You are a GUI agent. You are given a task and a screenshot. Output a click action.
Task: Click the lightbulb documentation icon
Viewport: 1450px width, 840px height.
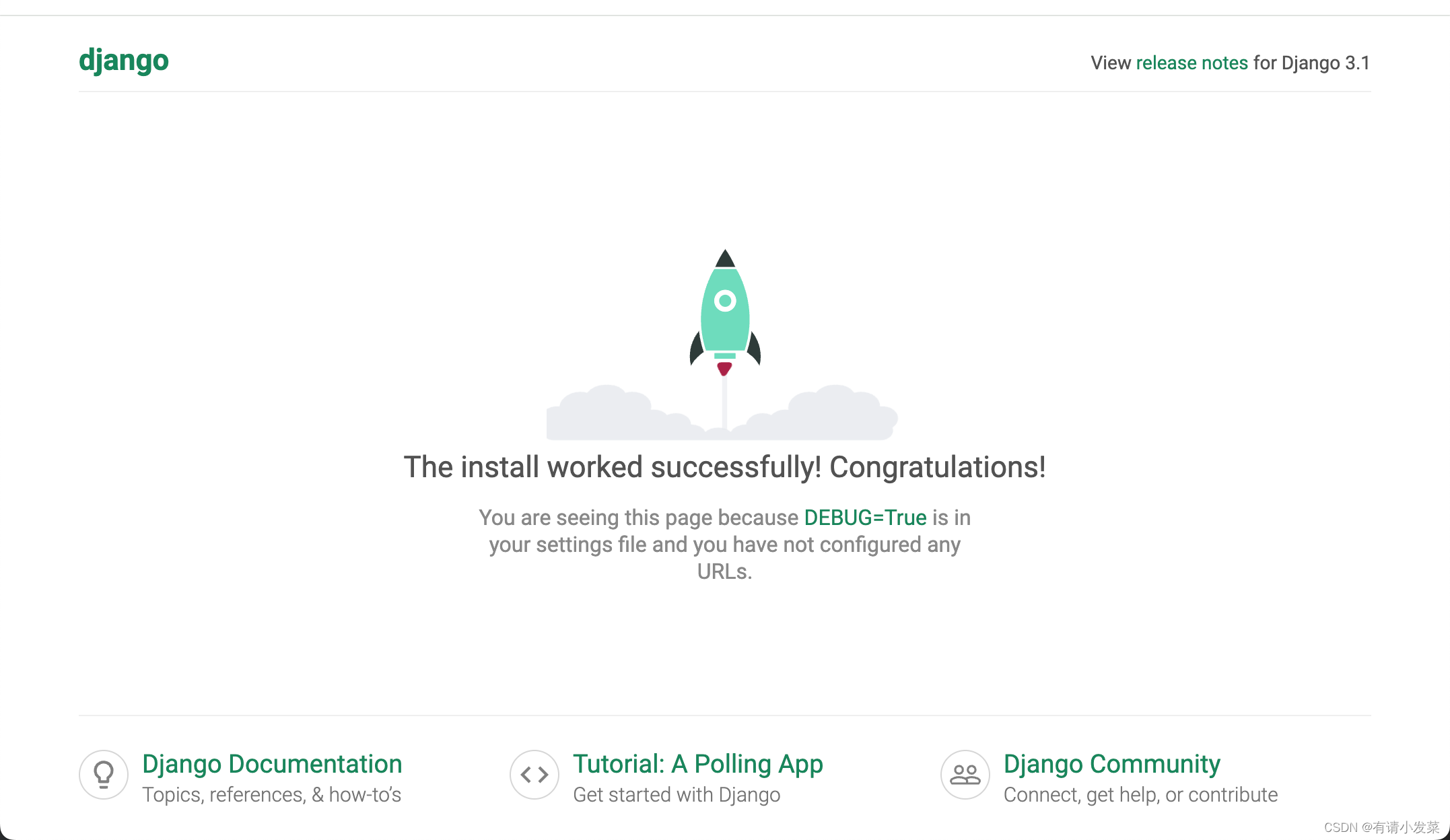104,775
